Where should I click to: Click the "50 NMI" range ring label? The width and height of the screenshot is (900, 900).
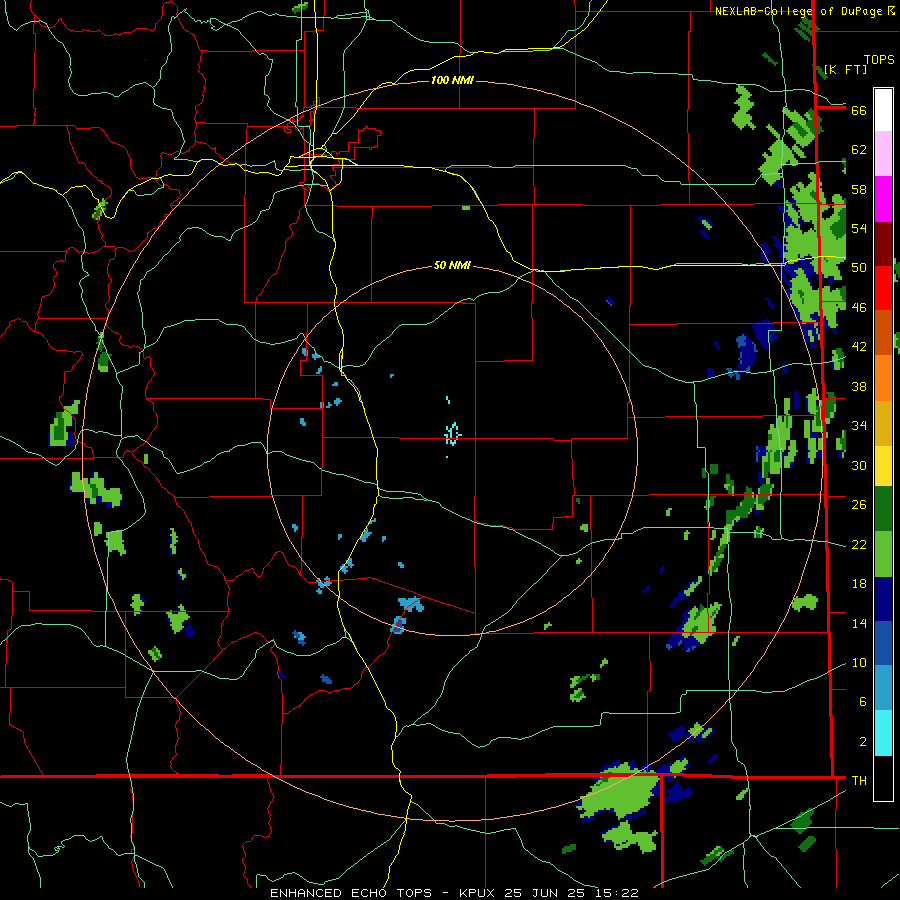(452, 265)
